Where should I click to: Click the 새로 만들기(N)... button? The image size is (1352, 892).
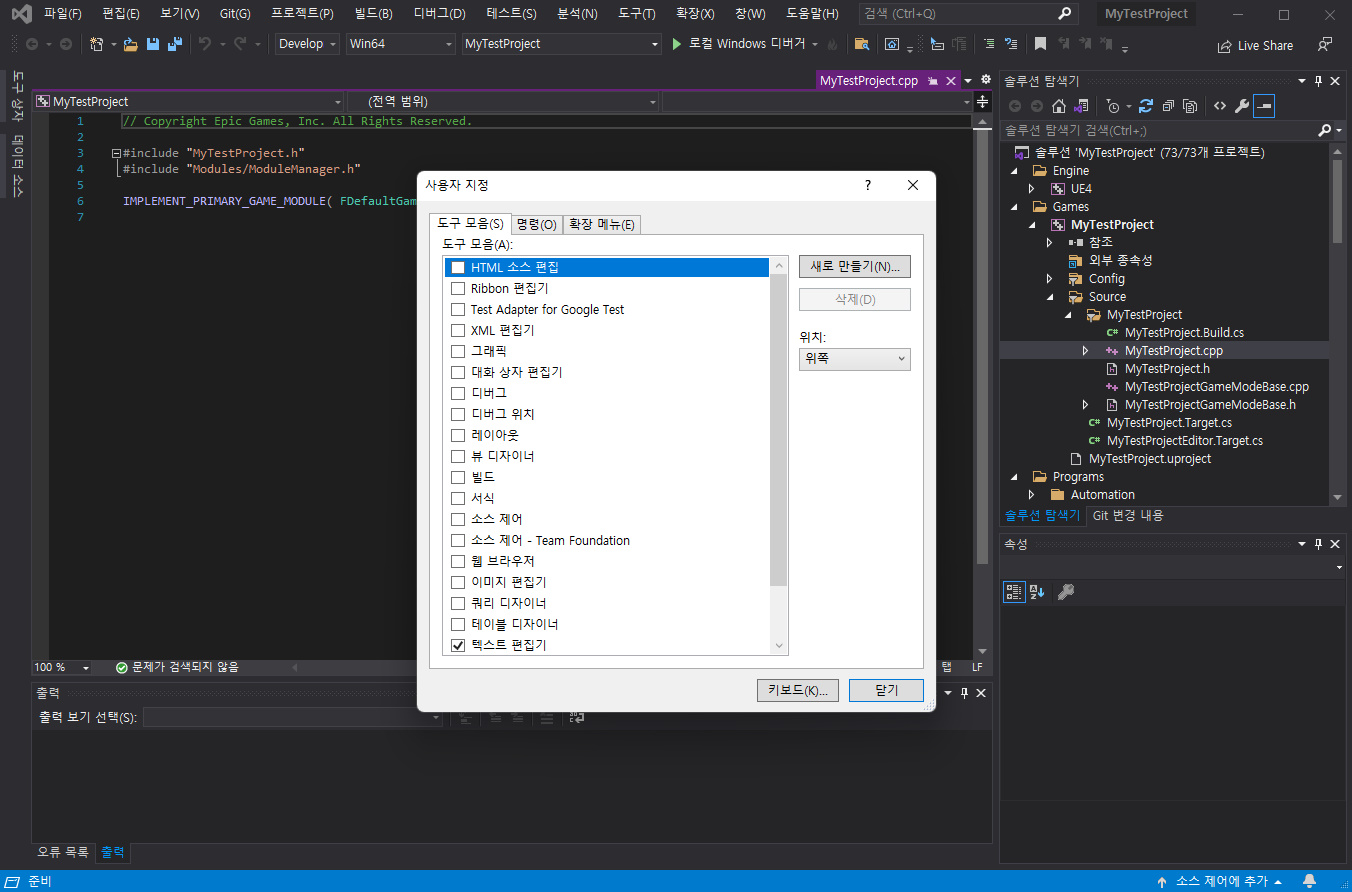pos(855,266)
